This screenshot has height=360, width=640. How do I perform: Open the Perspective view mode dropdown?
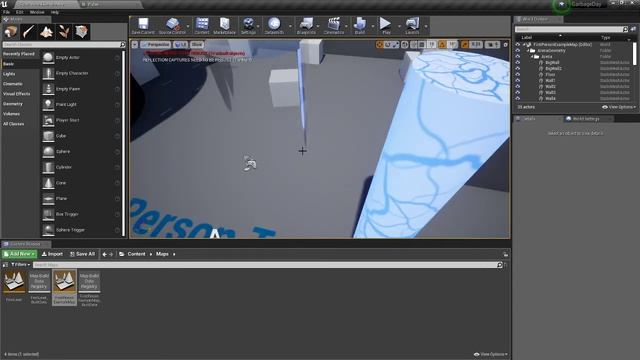click(155, 44)
